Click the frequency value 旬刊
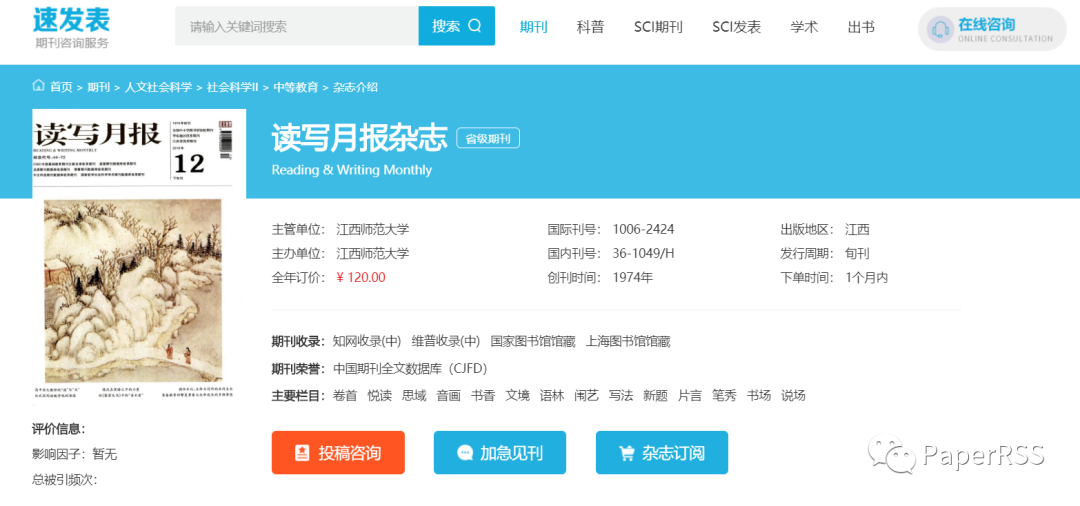Image resolution: width=1080 pixels, height=506 pixels. click(858, 253)
